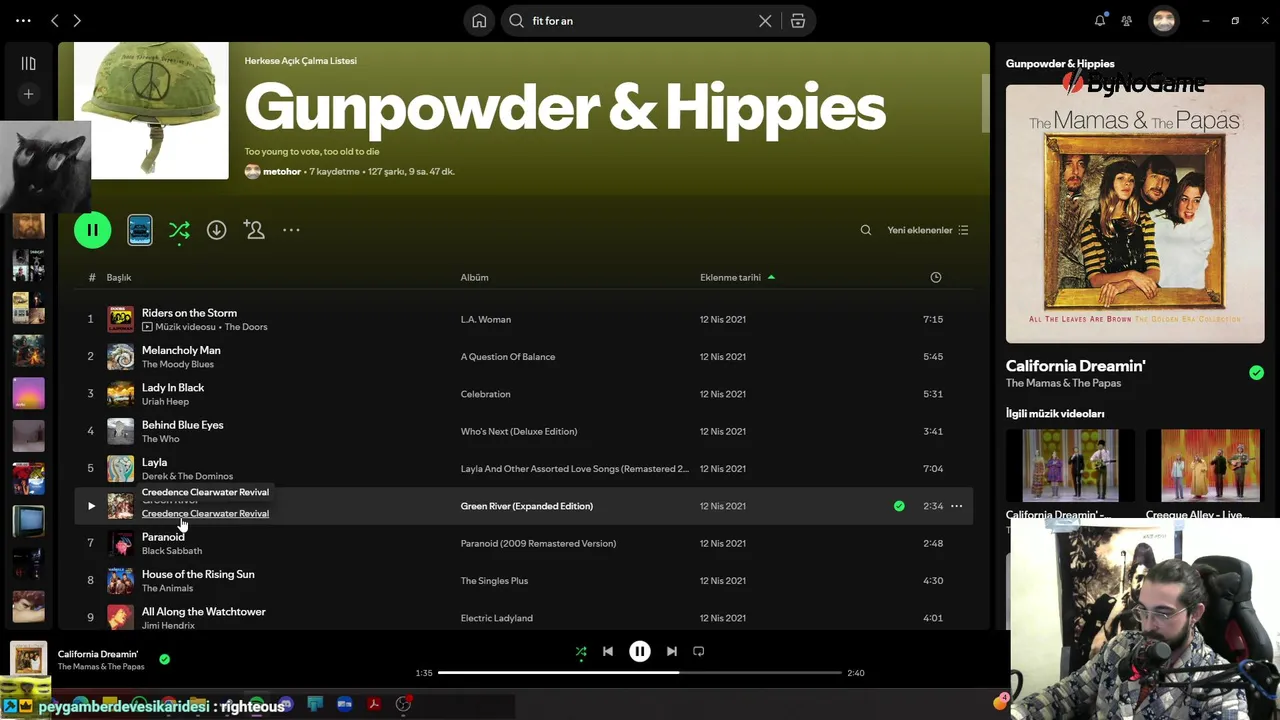Viewport: 1280px width, 720px height.
Task: Open the Yeni eklenenler sort dropdown
Action: tap(927, 230)
